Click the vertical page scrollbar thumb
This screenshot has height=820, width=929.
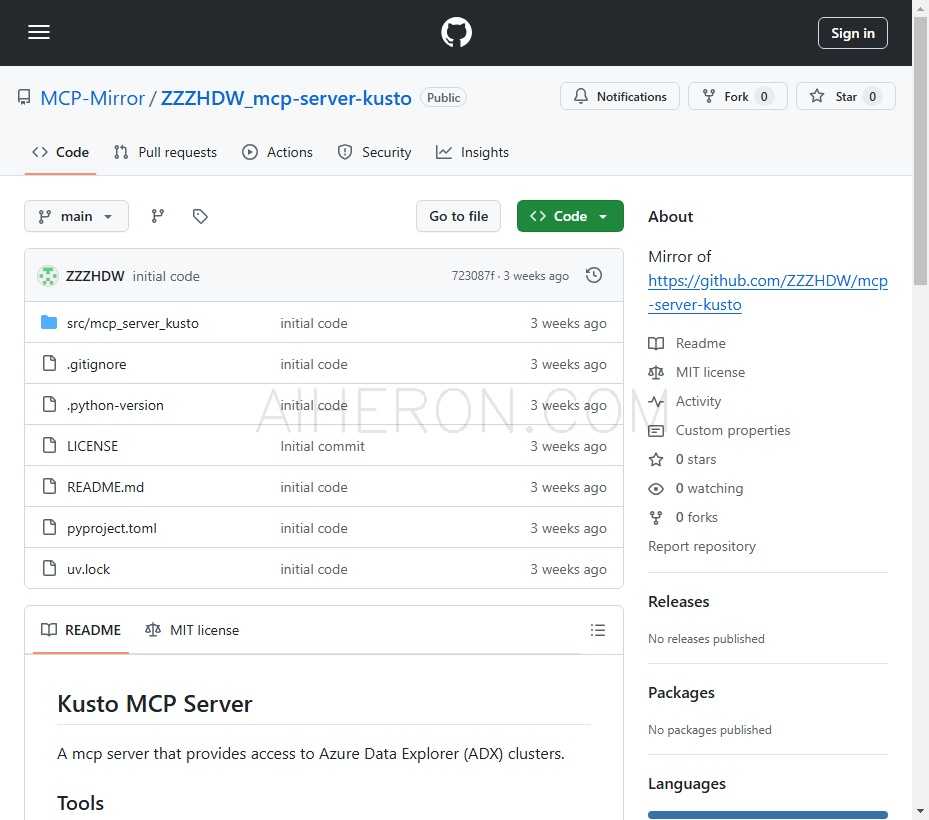pos(920,153)
